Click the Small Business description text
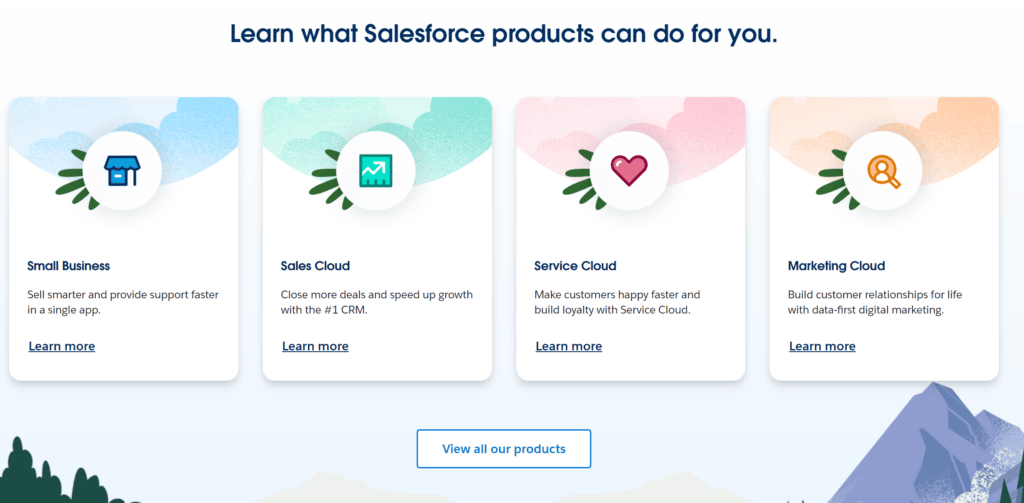Screen dimensions: 1024x503 [x=123, y=302]
